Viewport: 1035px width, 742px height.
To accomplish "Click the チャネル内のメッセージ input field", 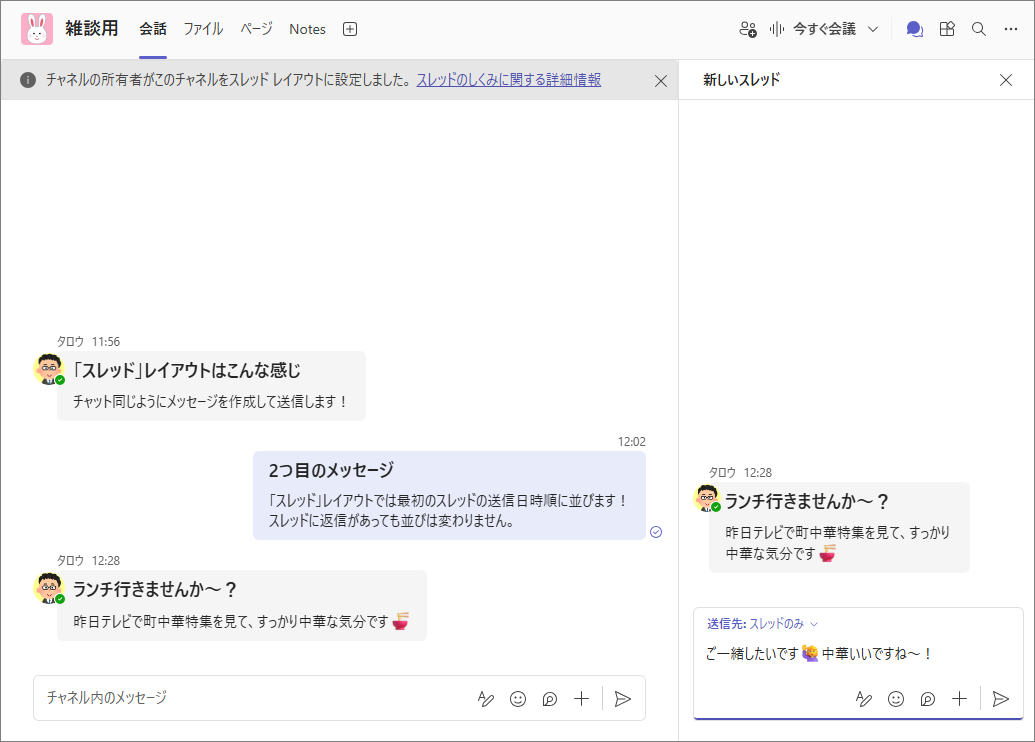I will click(x=250, y=698).
